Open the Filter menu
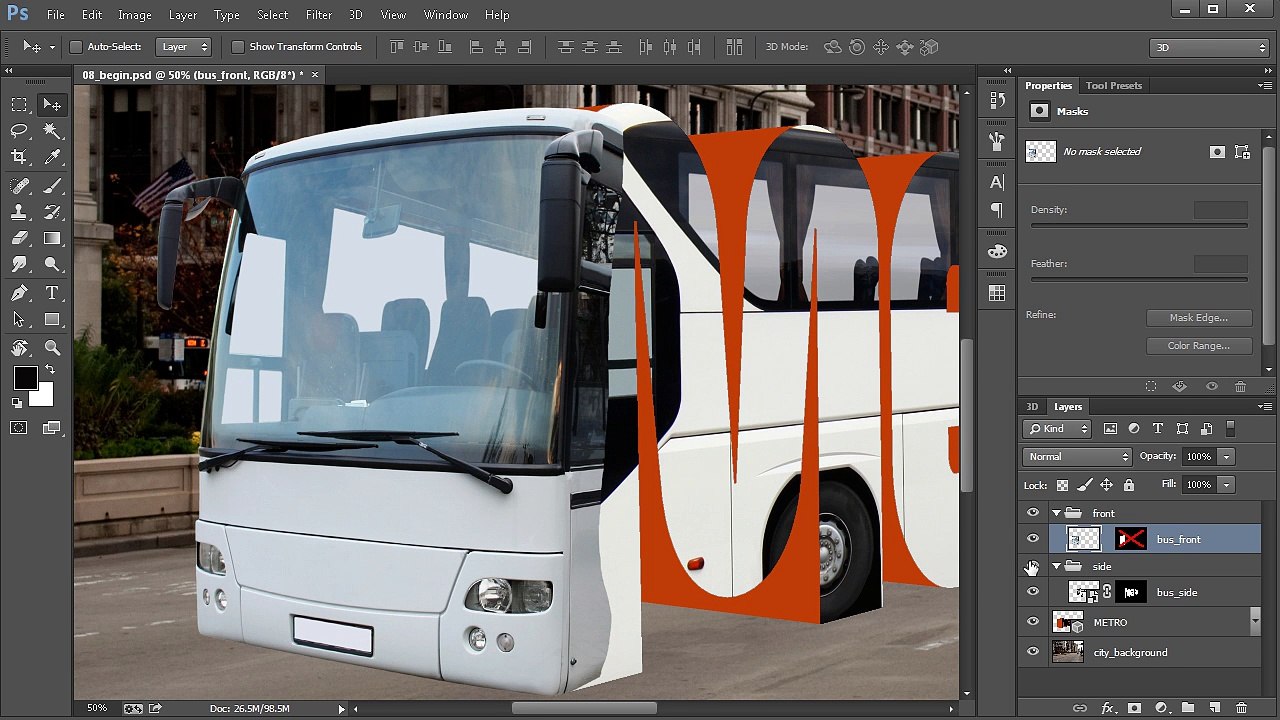This screenshot has height=720, width=1280. (x=319, y=15)
